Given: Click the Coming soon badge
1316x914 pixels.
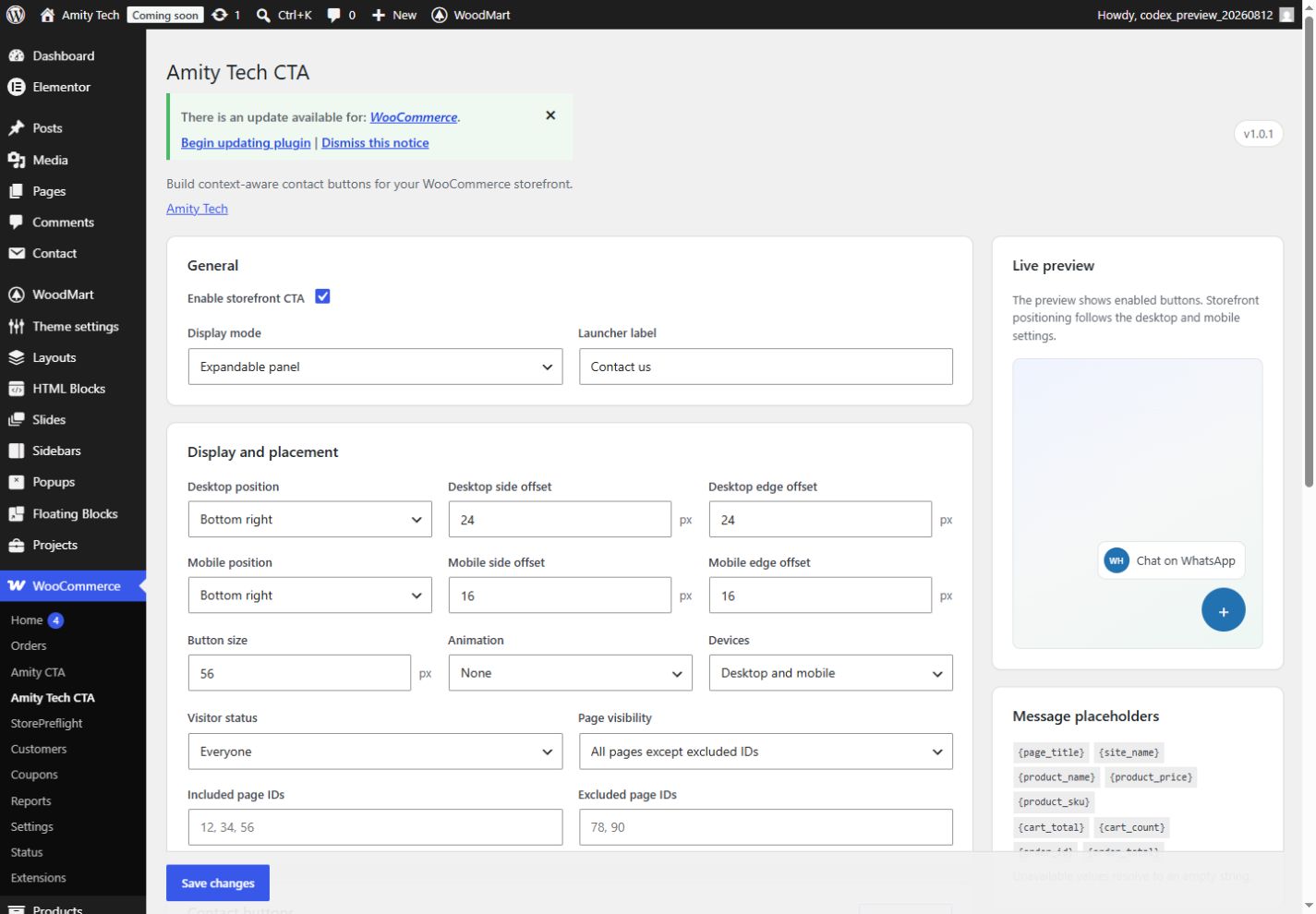Looking at the screenshot, I should click(165, 15).
